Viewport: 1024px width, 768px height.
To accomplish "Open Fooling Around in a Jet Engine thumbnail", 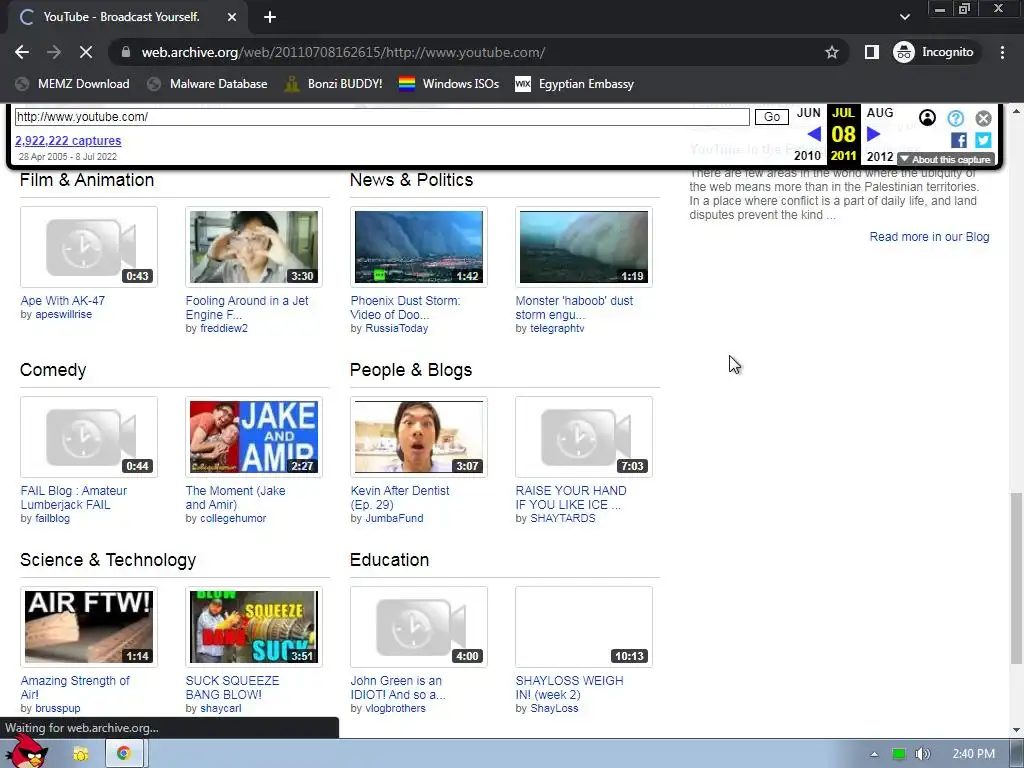I will click(254, 247).
